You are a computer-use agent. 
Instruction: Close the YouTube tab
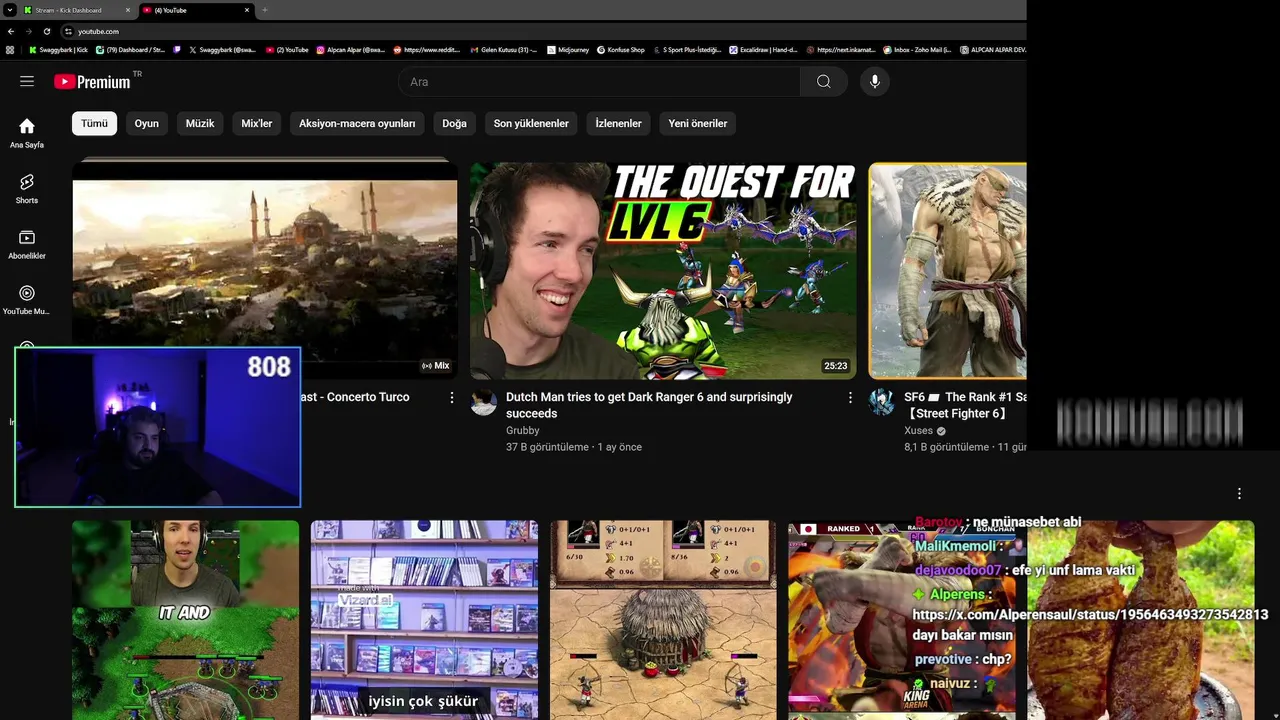click(x=247, y=10)
